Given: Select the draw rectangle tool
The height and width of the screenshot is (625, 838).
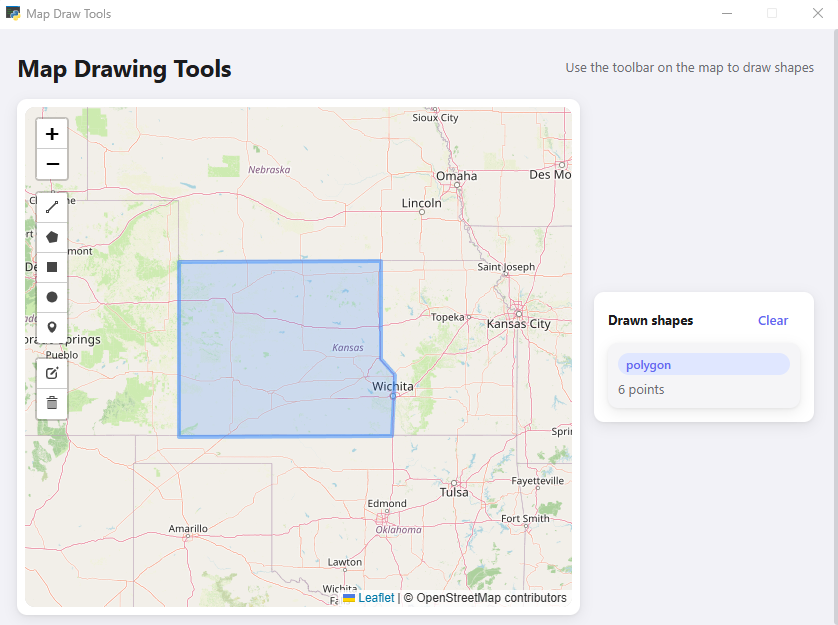Looking at the screenshot, I should [52, 267].
